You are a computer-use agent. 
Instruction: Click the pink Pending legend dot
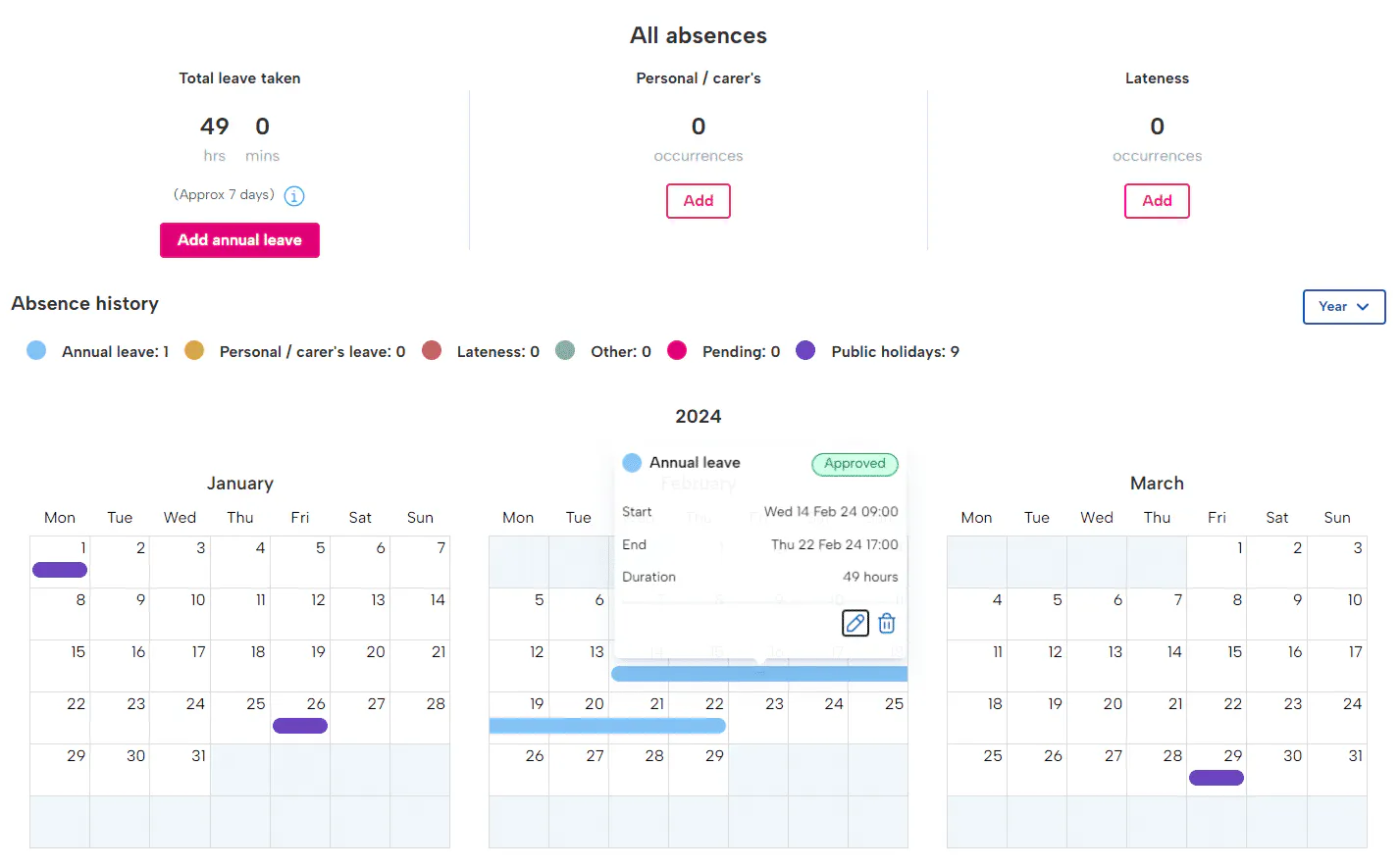[677, 351]
